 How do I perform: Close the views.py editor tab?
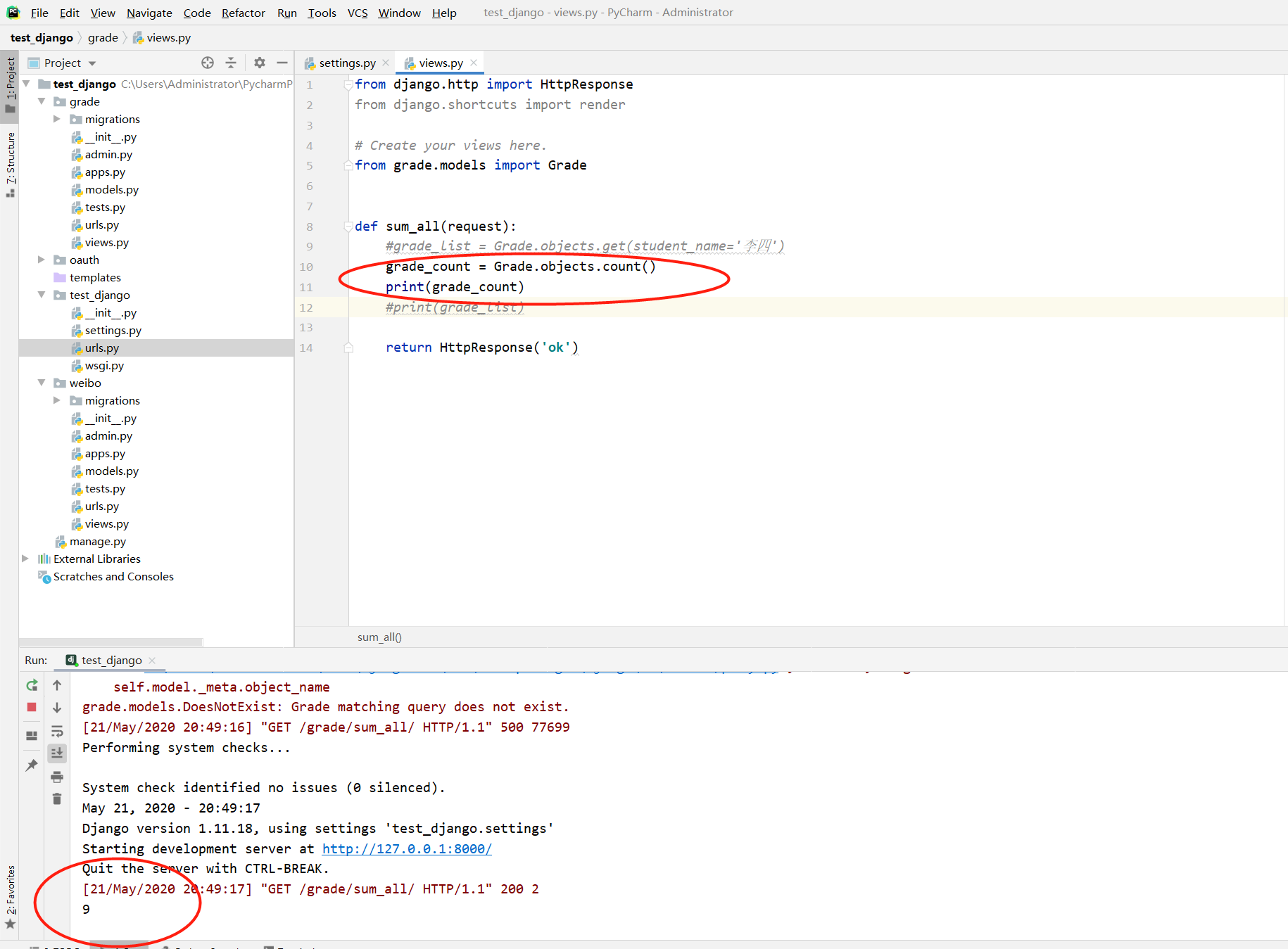pyautogui.click(x=474, y=63)
